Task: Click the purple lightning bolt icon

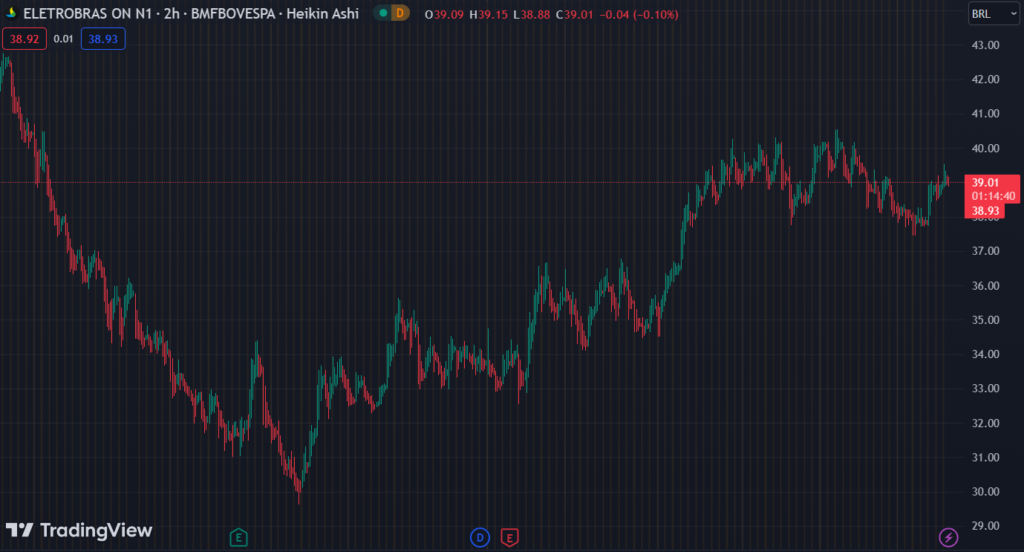Action: (948, 538)
